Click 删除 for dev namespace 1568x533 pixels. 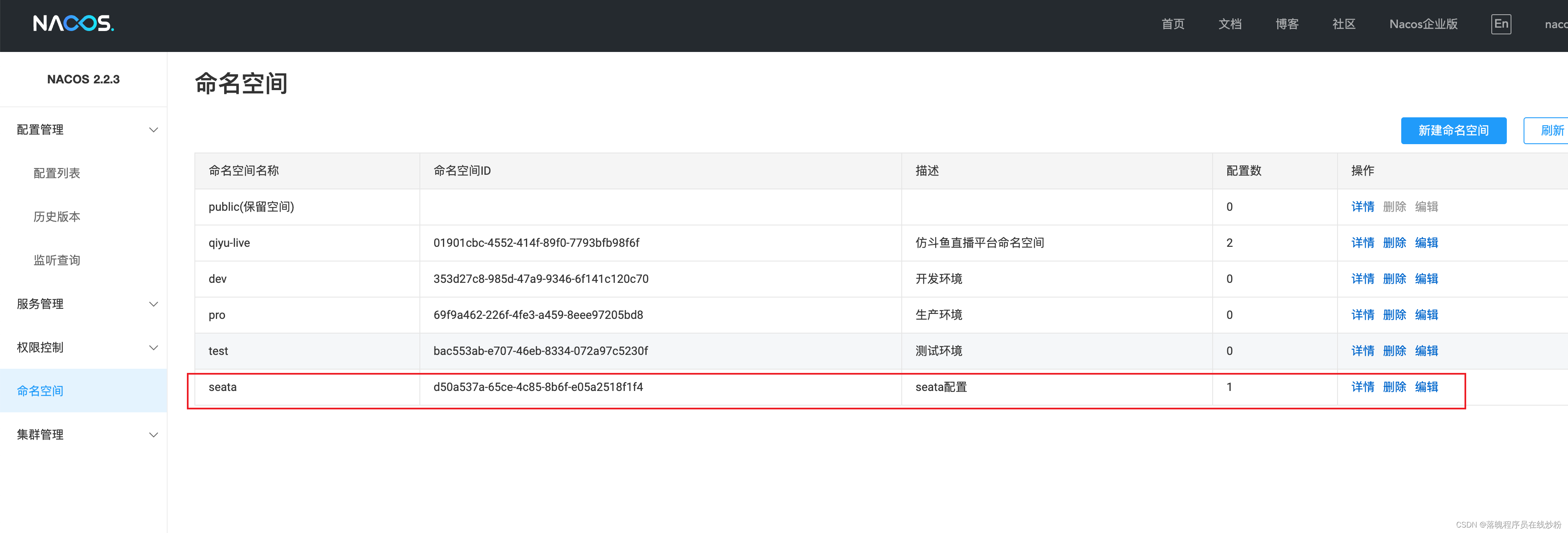pos(1394,279)
